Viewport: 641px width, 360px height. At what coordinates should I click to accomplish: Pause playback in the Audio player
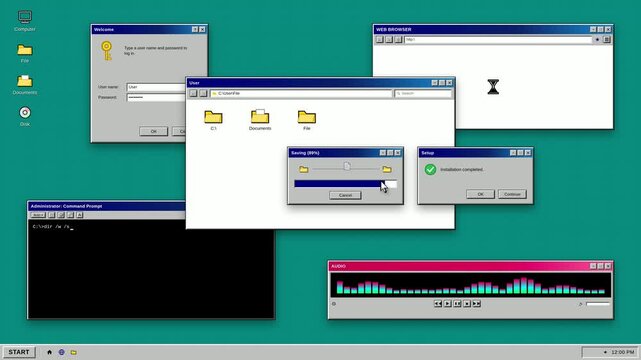(457, 304)
